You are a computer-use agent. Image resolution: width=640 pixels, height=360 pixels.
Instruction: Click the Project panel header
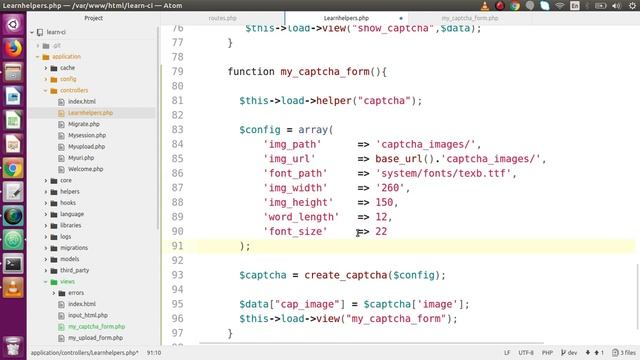tap(93, 18)
